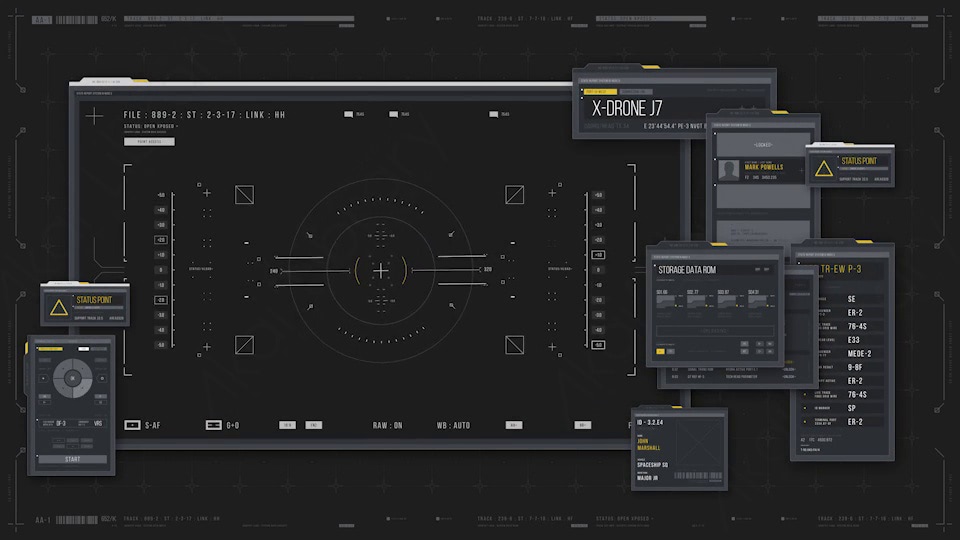Click the 0 mark on the left vertical scale
The height and width of the screenshot is (540, 960).
(x=160, y=270)
